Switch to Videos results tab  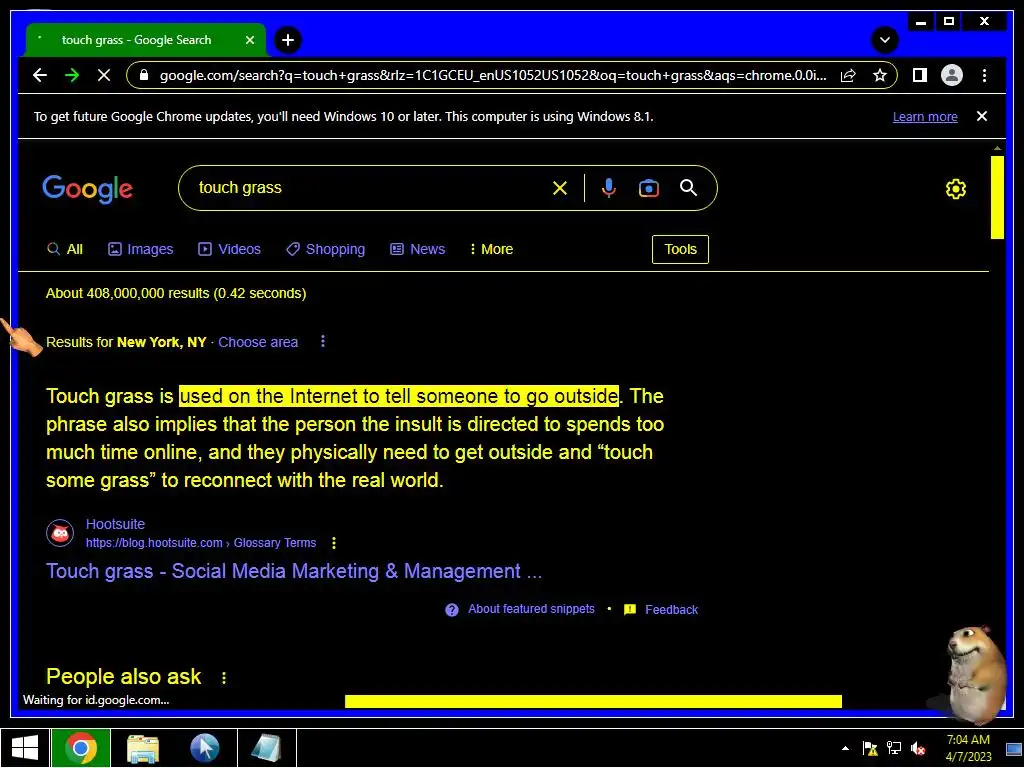[229, 249]
